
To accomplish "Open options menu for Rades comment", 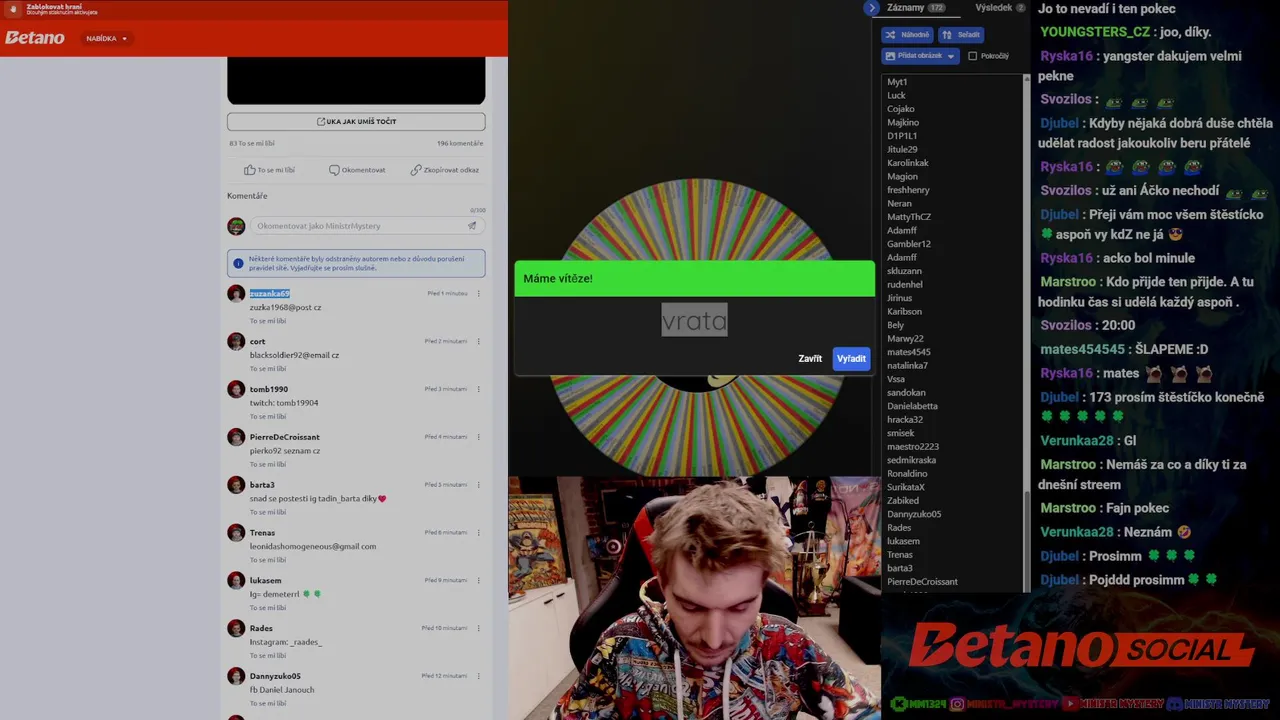I will click(x=479, y=628).
